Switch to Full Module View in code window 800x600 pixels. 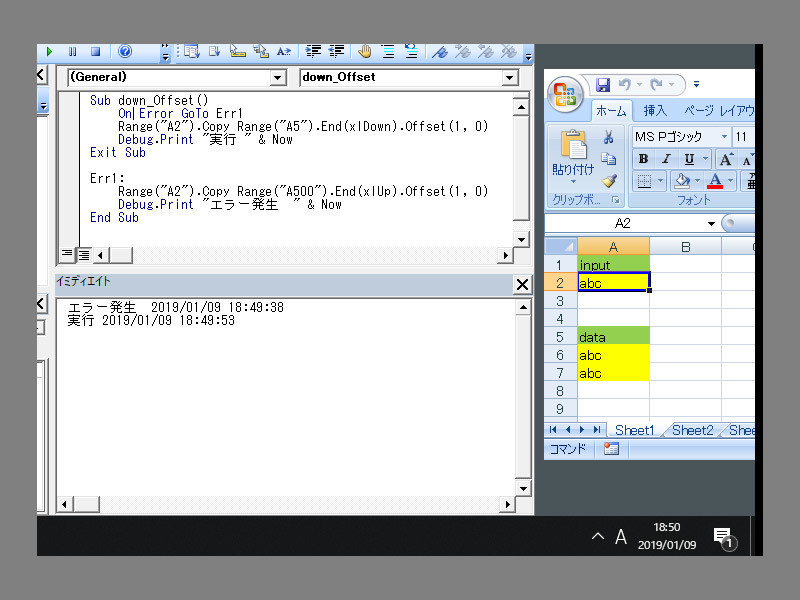coord(84,255)
